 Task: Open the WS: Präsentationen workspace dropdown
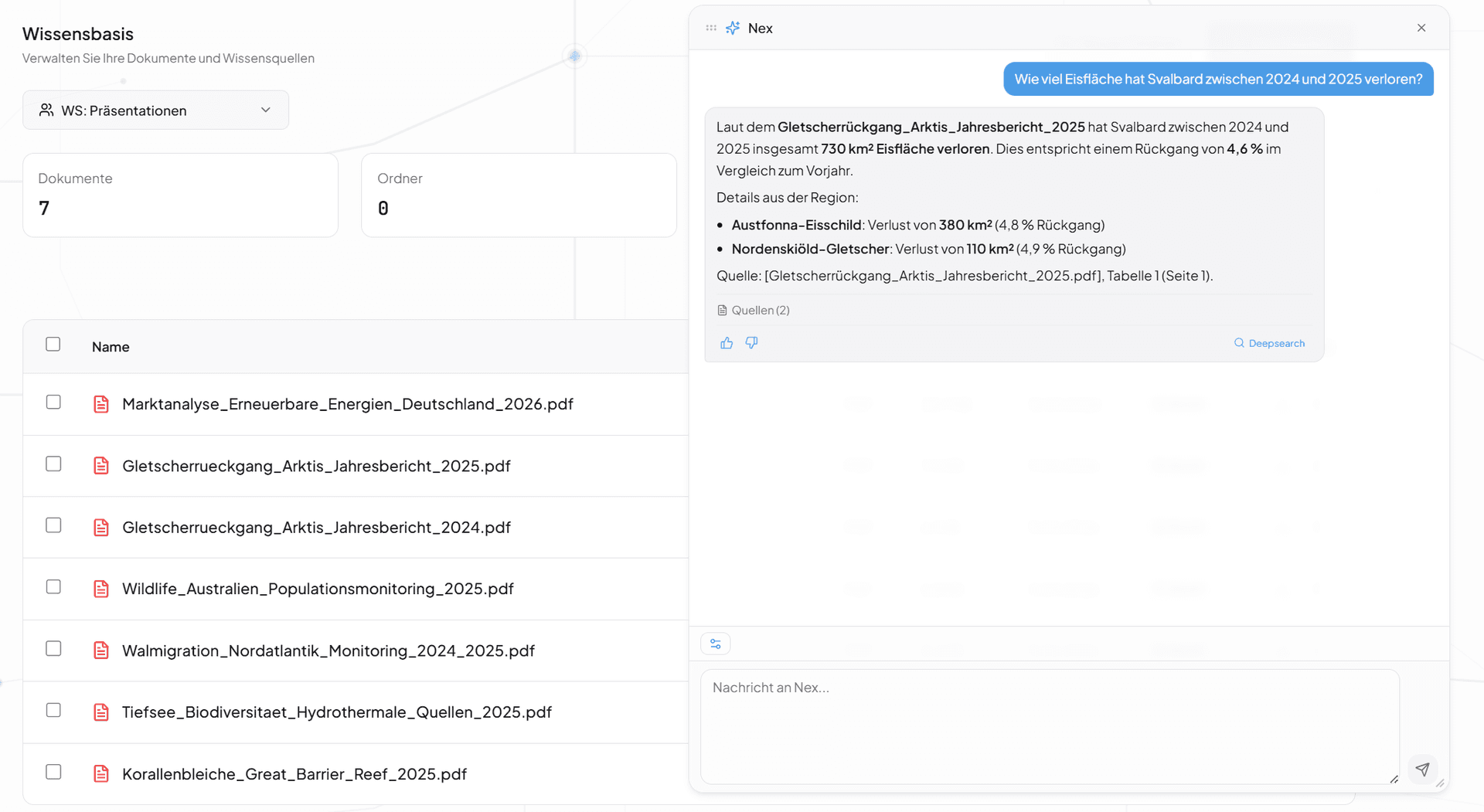[156, 110]
